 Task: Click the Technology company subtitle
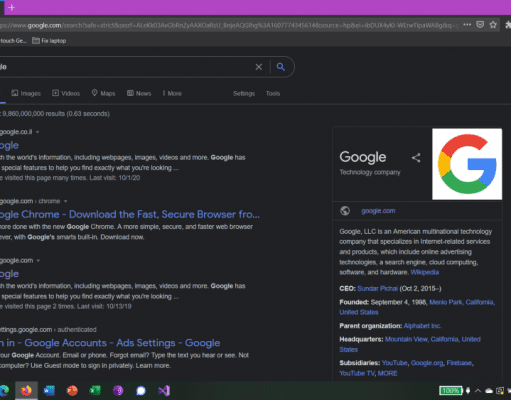(370, 172)
